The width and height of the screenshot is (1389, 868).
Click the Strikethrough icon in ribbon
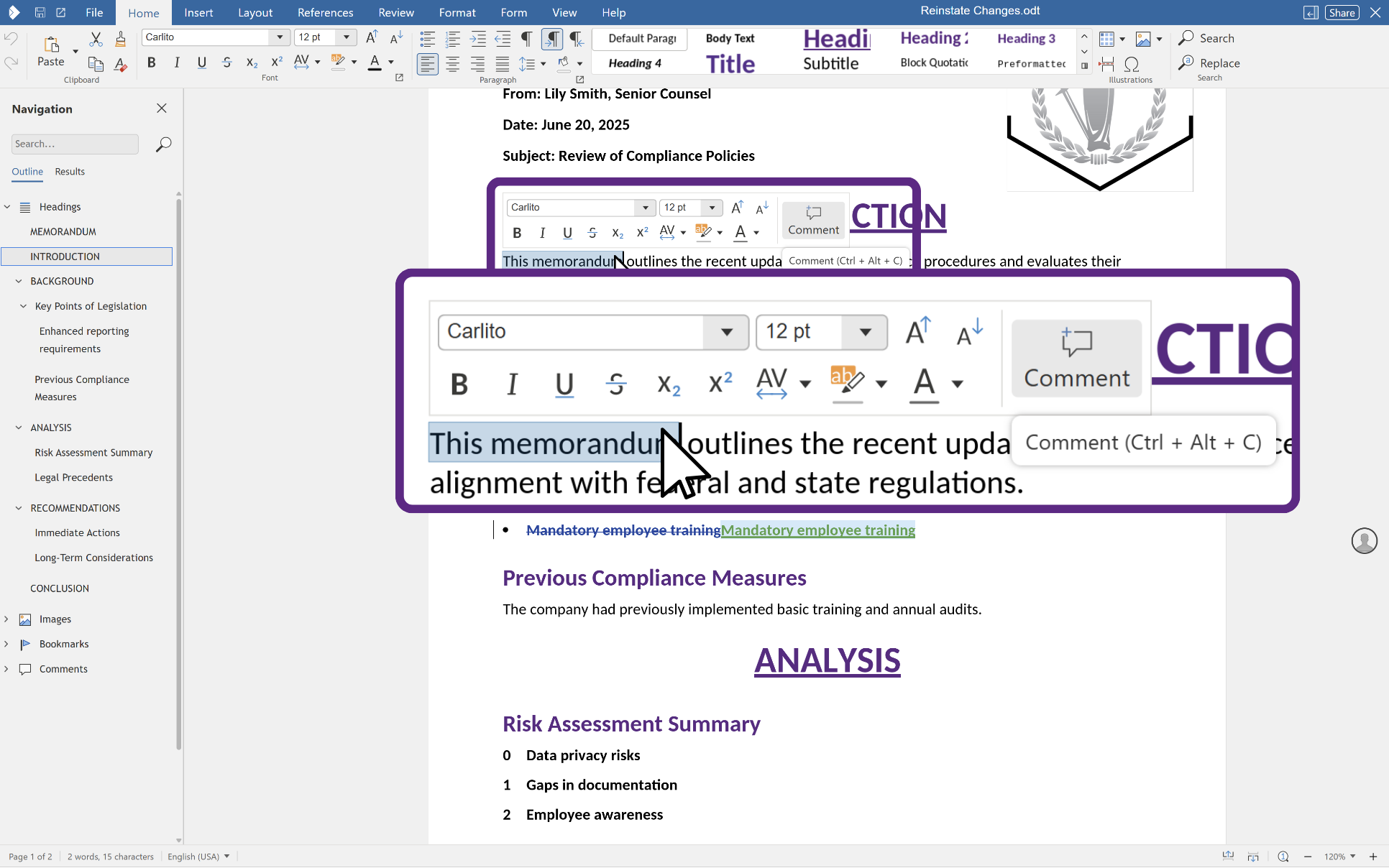[x=226, y=63]
